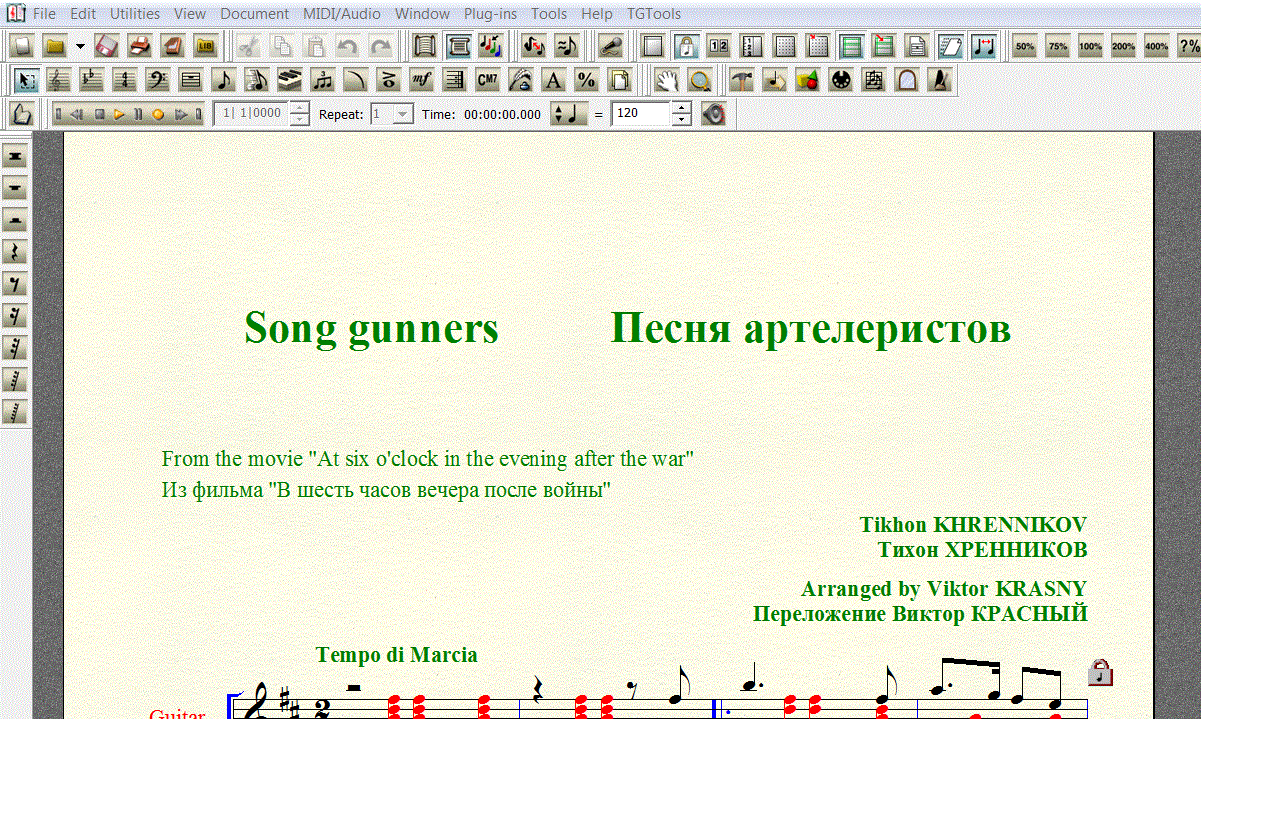The width and height of the screenshot is (1274, 817).
Task: Select the Measure tool
Action: (x=190, y=80)
